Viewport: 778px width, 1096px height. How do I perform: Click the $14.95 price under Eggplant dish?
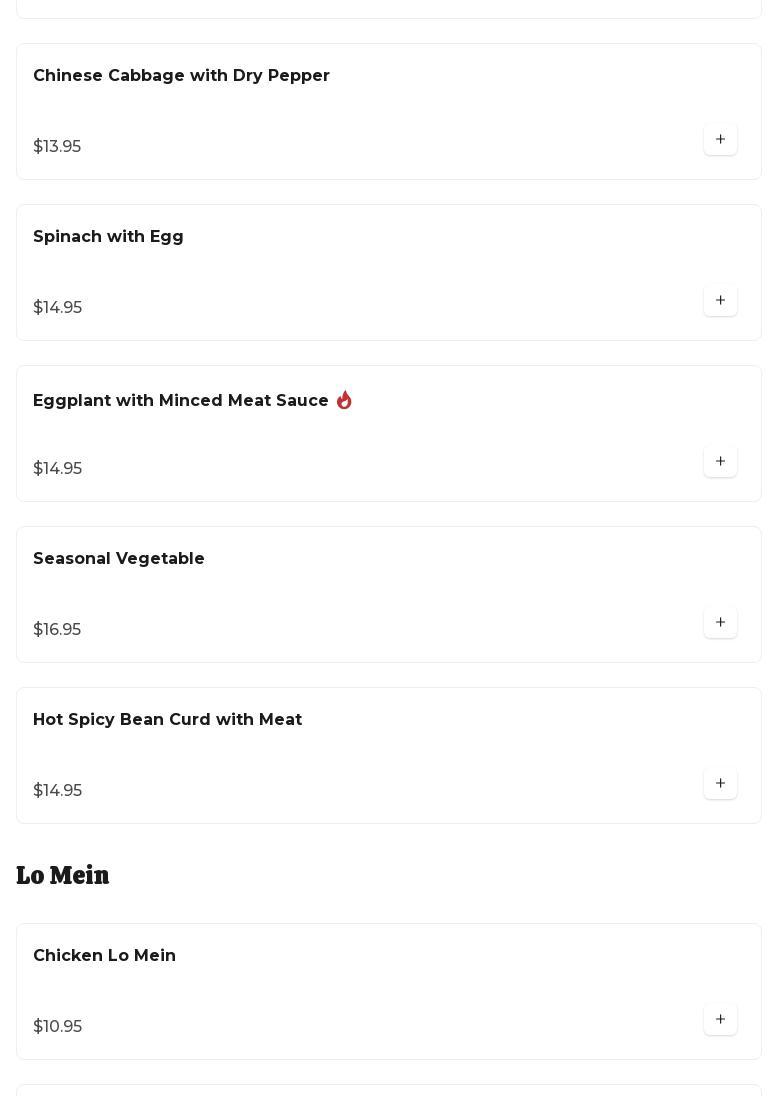tap(57, 469)
